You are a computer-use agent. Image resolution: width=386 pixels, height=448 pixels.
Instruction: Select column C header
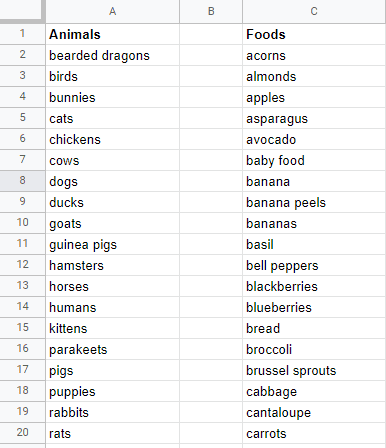point(314,11)
